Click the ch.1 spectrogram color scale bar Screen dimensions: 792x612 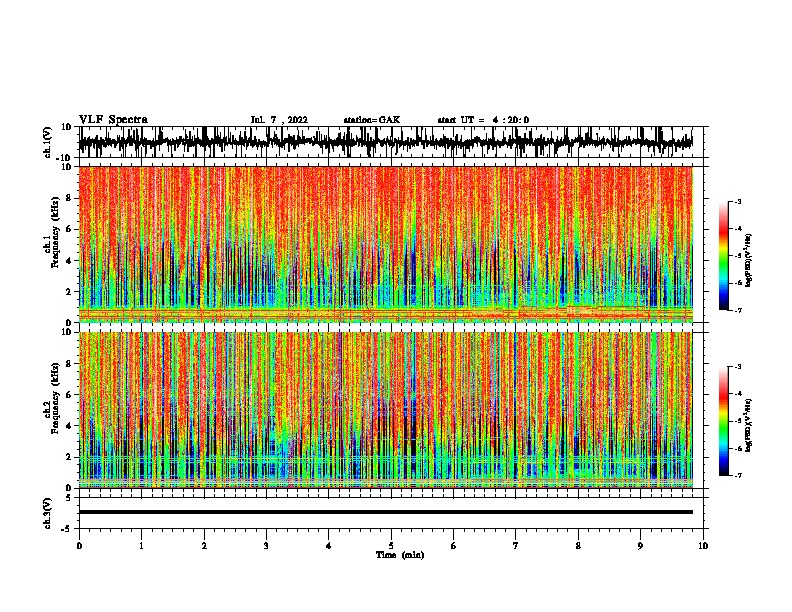724,256
